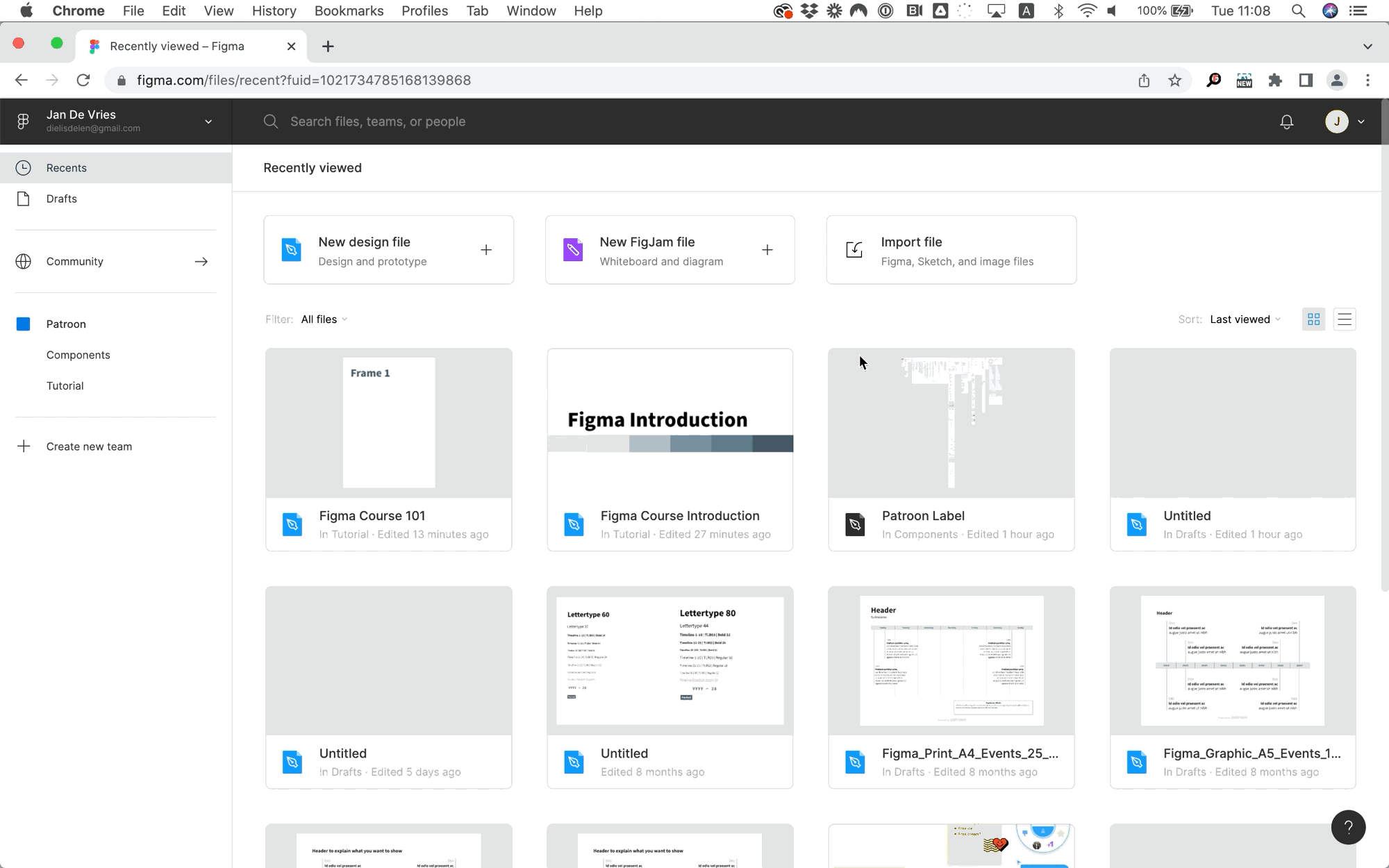Click the Patroon team blue square
1389x868 pixels.
pos(24,324)
